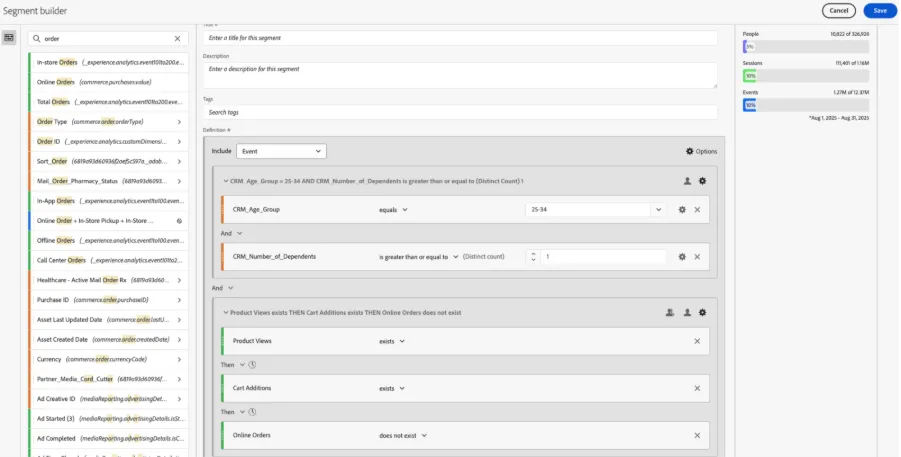
Task: Remove the Product Views condition
Action: pos(697,341)
